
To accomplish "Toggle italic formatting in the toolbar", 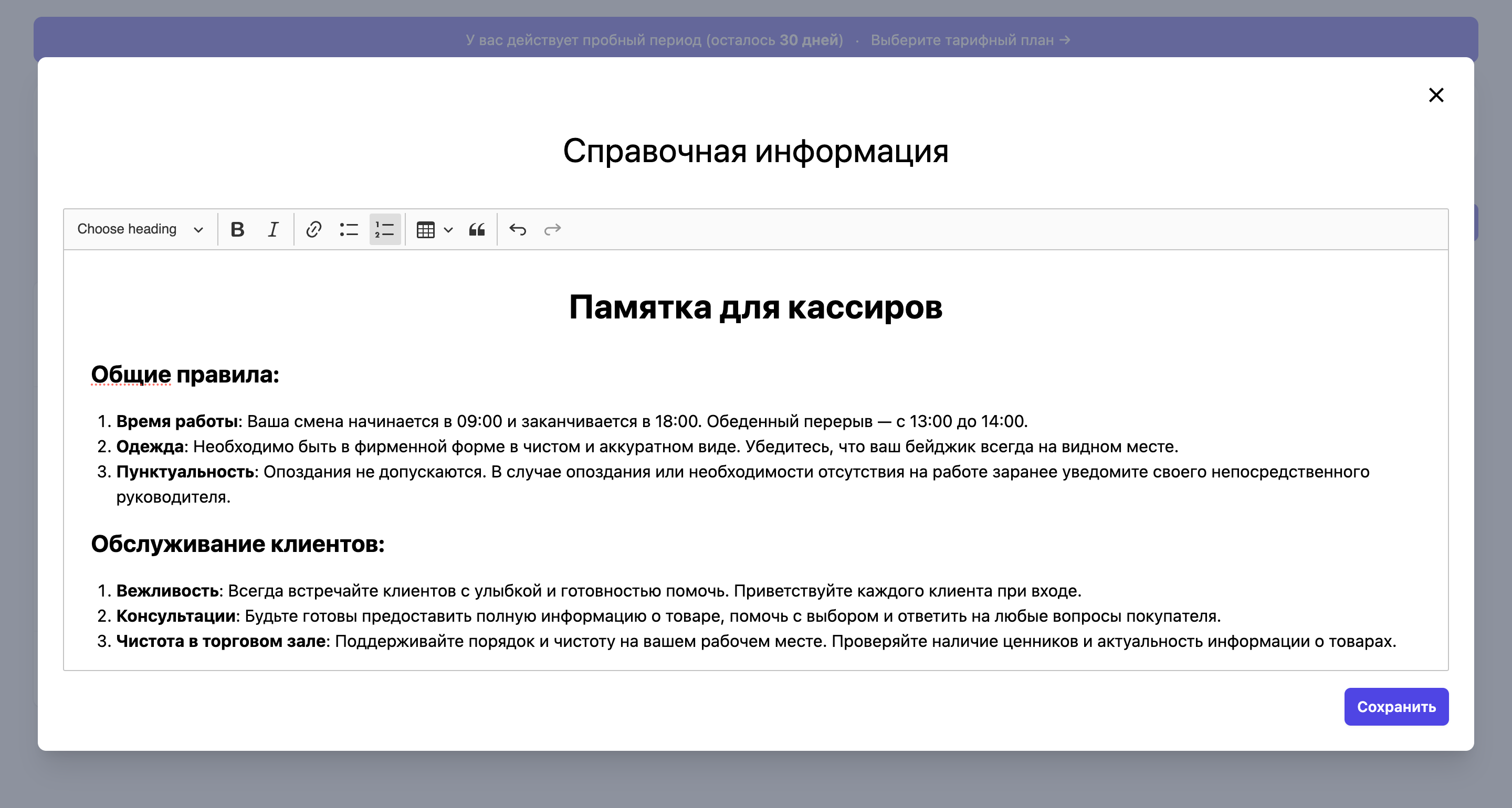I will pyautogui.click(x=273, y=229).
